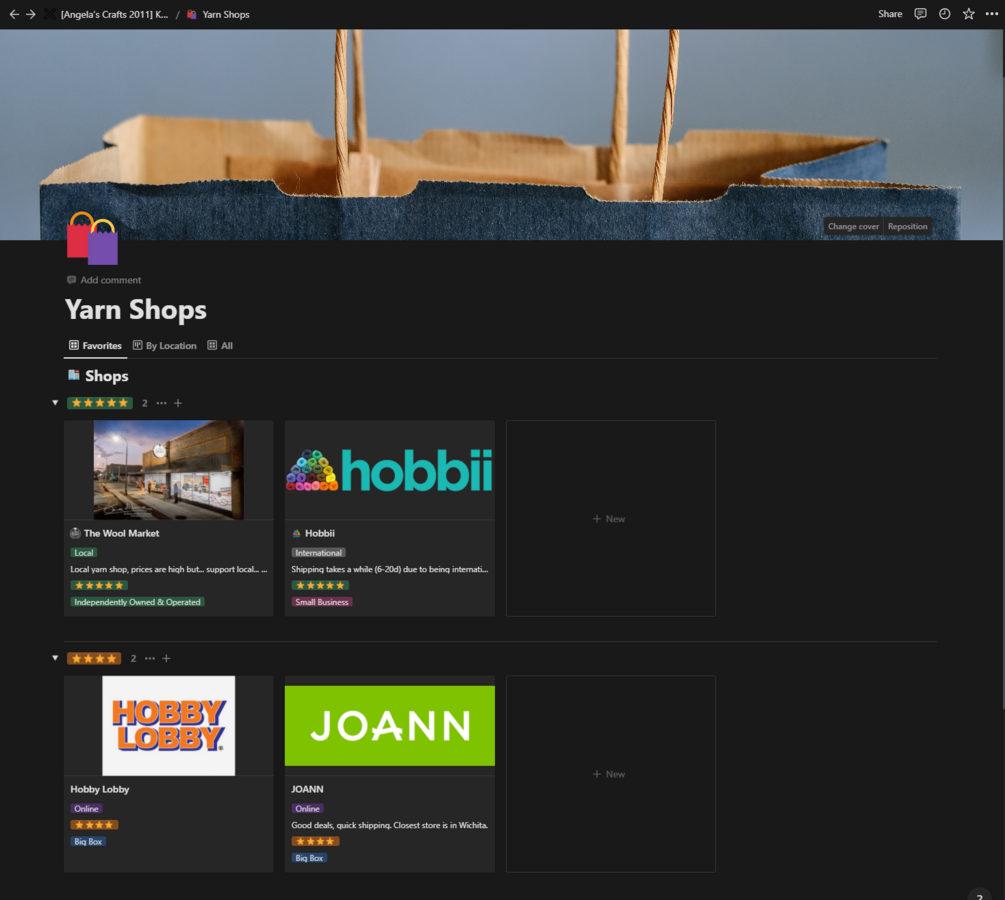Open the Hobby Lobby logo thumbnail

click(169, 726)
